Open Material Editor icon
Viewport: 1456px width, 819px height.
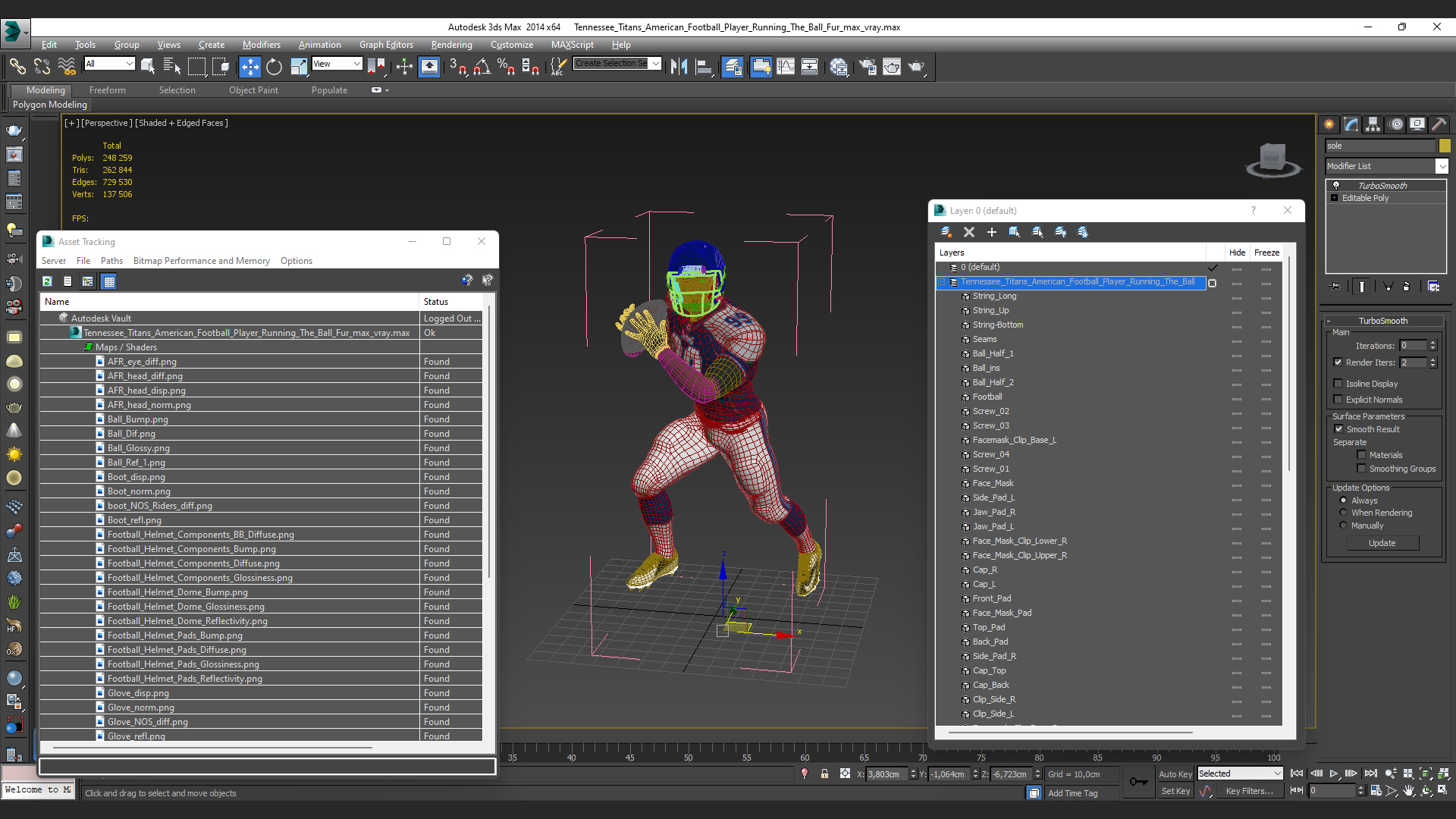[839, 67]
